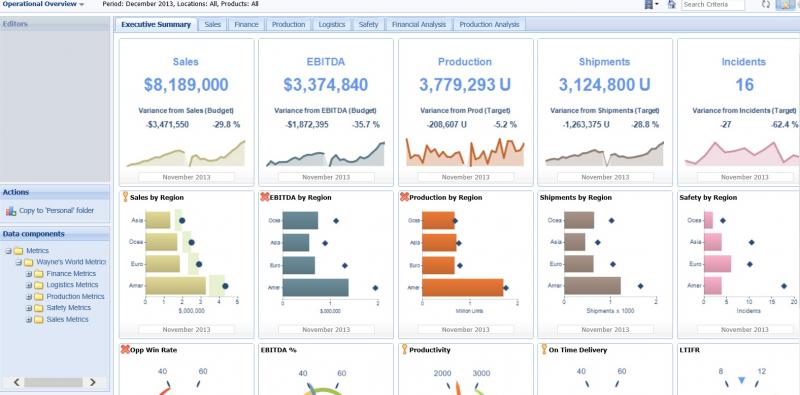This screenshot has height=395, width=800.
Task: Click the key icon next to Productivity
Action: click(x=404, y=349)
